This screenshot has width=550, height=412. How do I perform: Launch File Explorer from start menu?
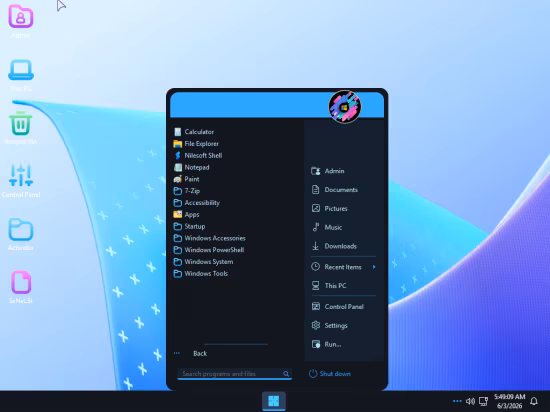[196, 144]
